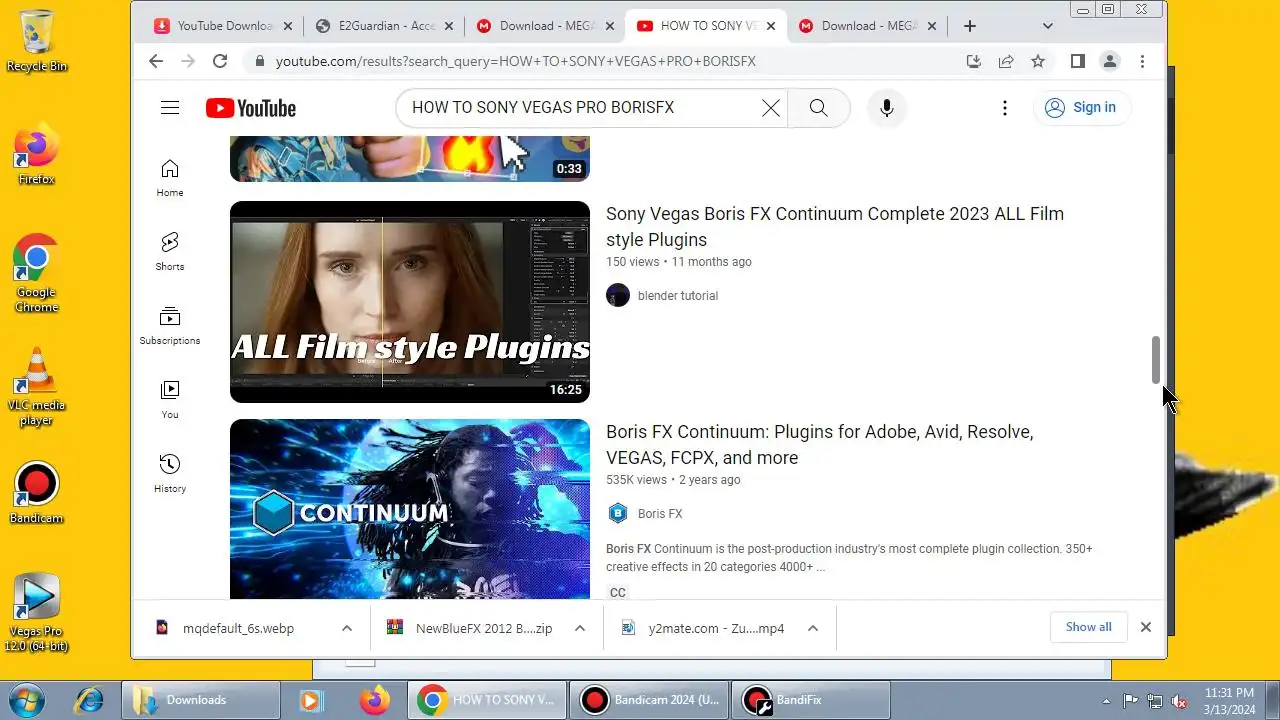This screenshot has width=1280, height=720.
Task: Go back with the browser back arrow
Action: pyautogui.click(x=156, y=61)
